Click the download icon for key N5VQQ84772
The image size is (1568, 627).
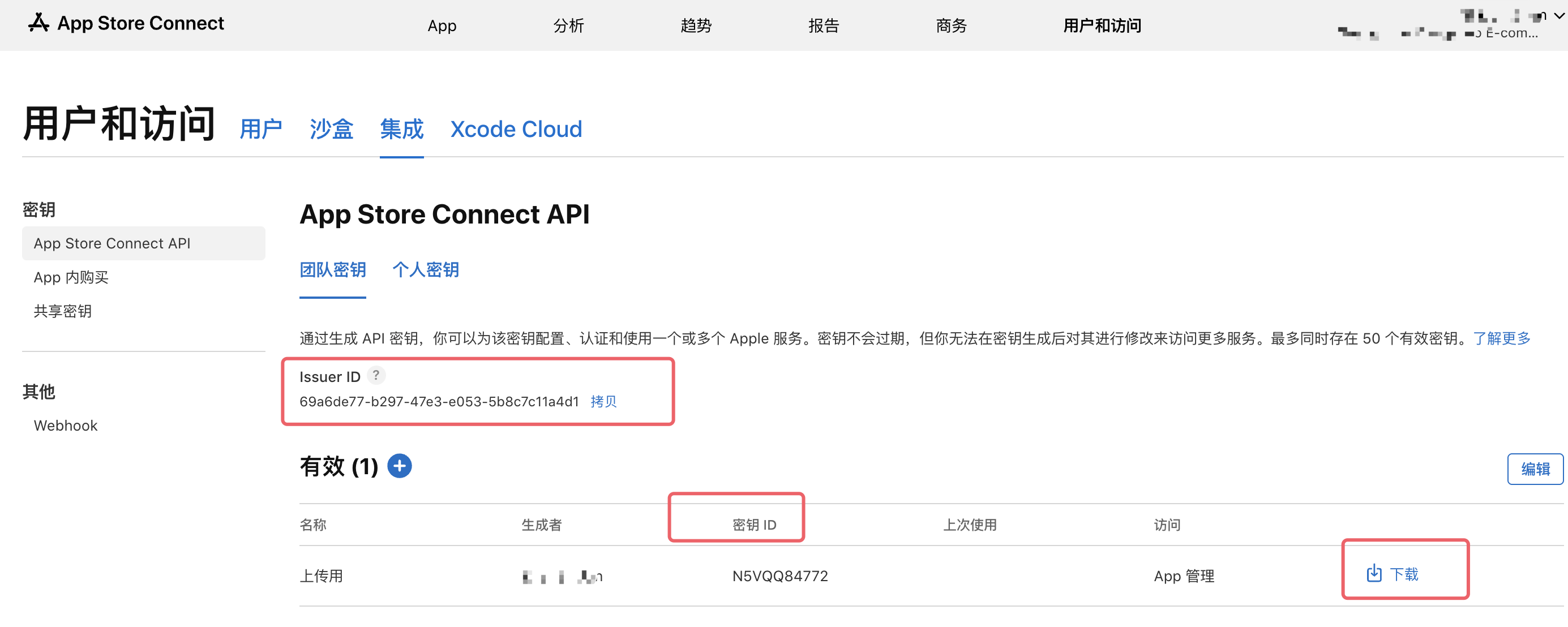coord(1374,573)
